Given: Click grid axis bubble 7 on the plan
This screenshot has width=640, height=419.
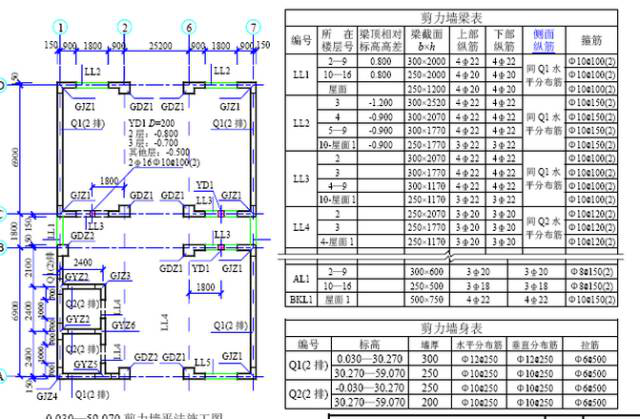Looking at the screenshot, I should point(253,28).
